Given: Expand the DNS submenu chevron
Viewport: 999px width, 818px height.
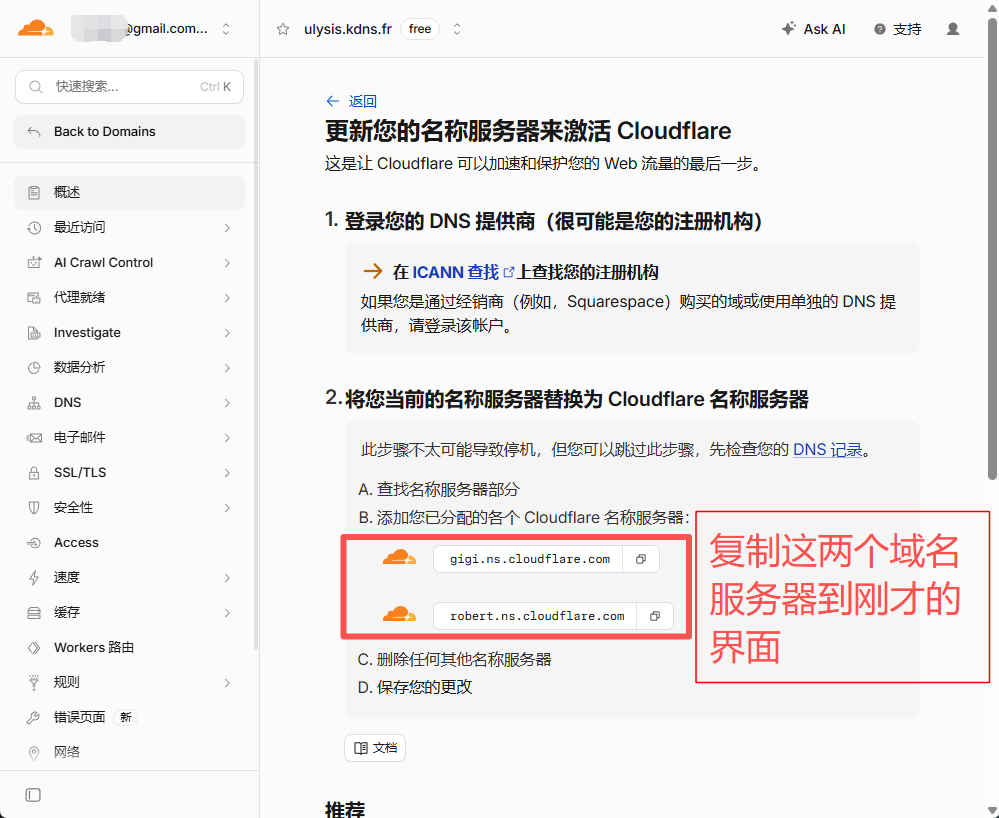Looking at the screenshot, I should coord(227,403).
